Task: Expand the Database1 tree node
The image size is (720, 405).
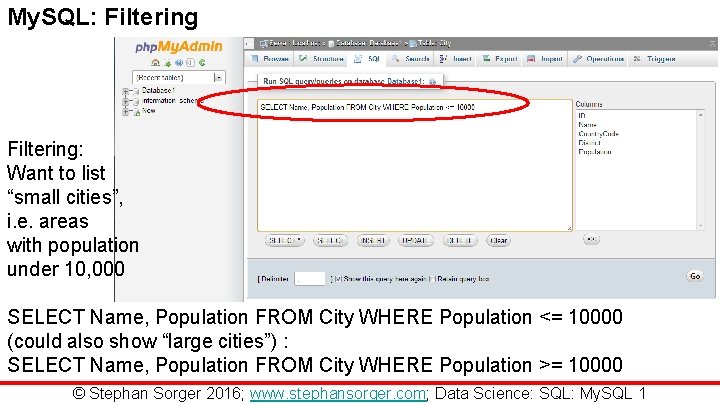Action: tap(125, 91)
